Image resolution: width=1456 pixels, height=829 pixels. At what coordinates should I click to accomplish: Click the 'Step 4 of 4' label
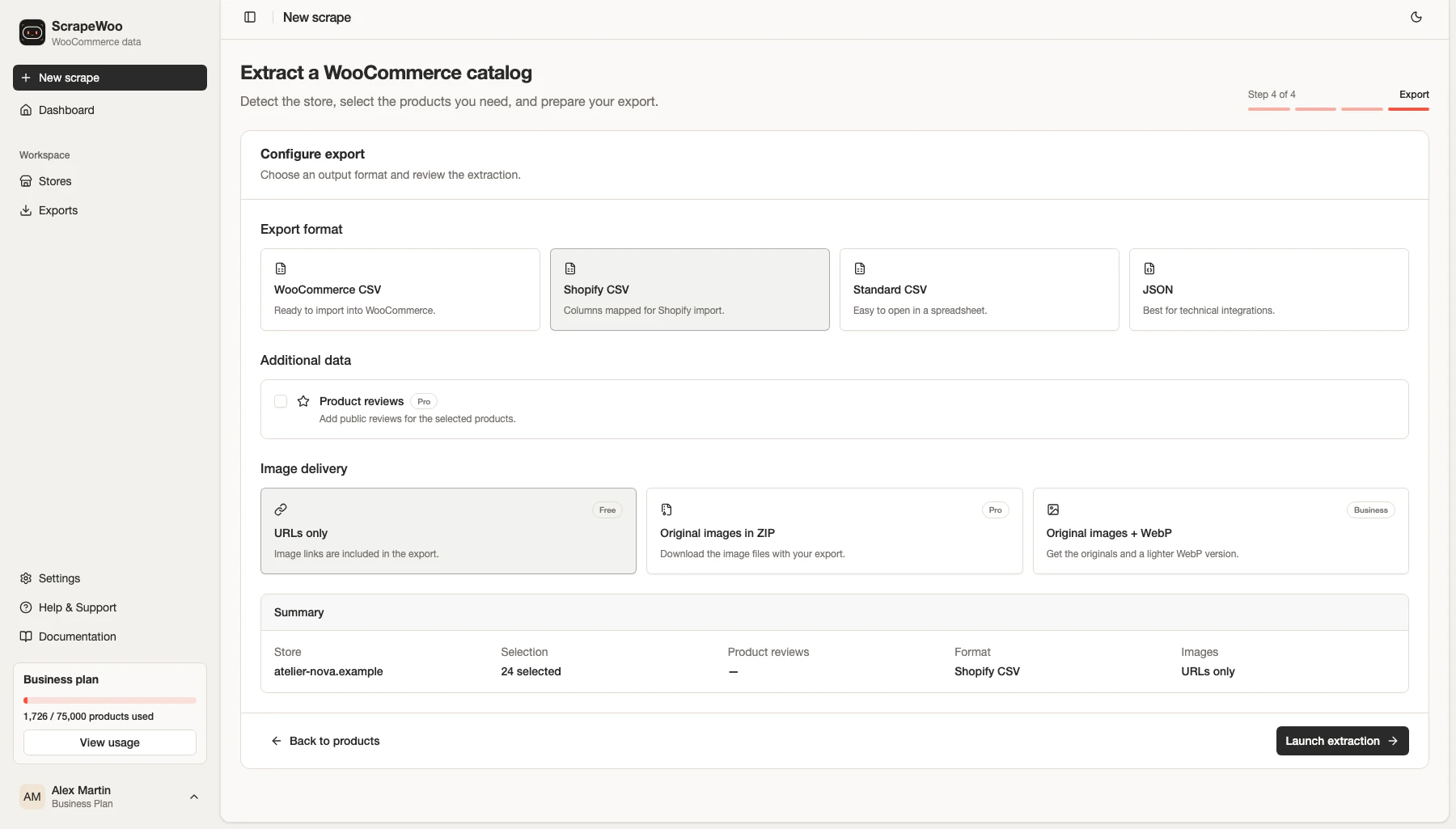point(1272,95)
